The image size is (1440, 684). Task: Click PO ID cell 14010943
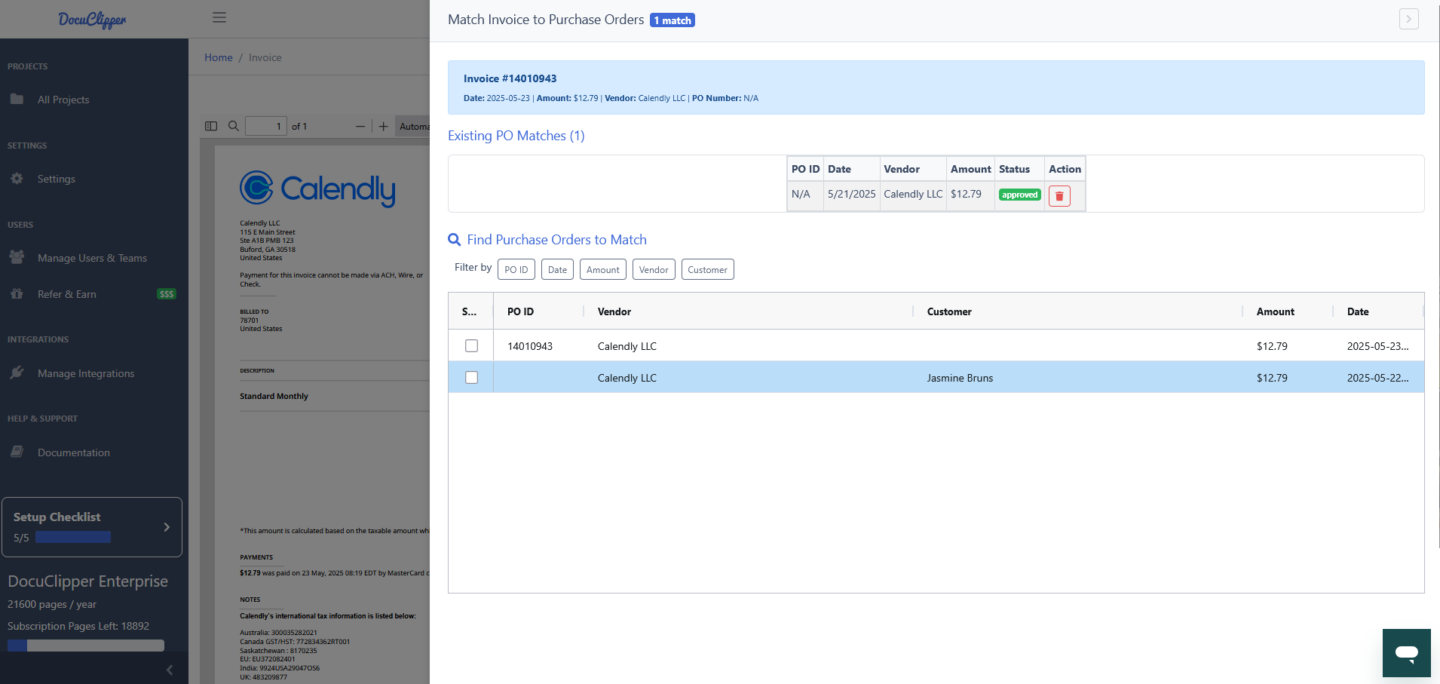pyautogui.click(x=530, y=346)
